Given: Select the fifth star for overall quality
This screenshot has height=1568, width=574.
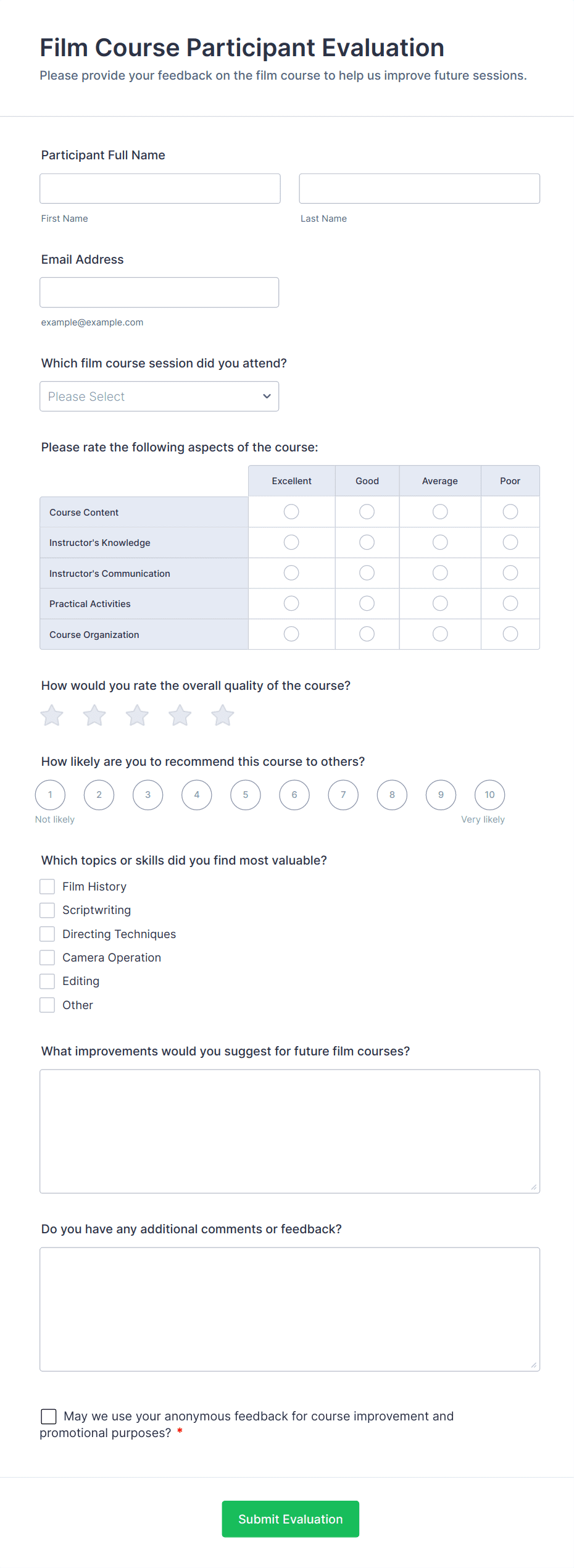Looking at the screenshot, I should click(223, 715).
